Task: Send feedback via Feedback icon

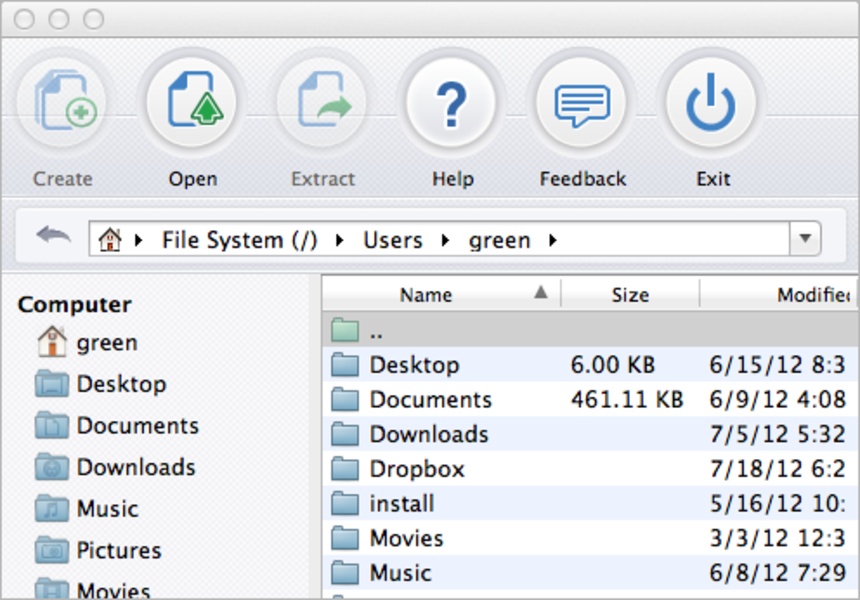Action: pyautogui.click(x=582, y=105)
